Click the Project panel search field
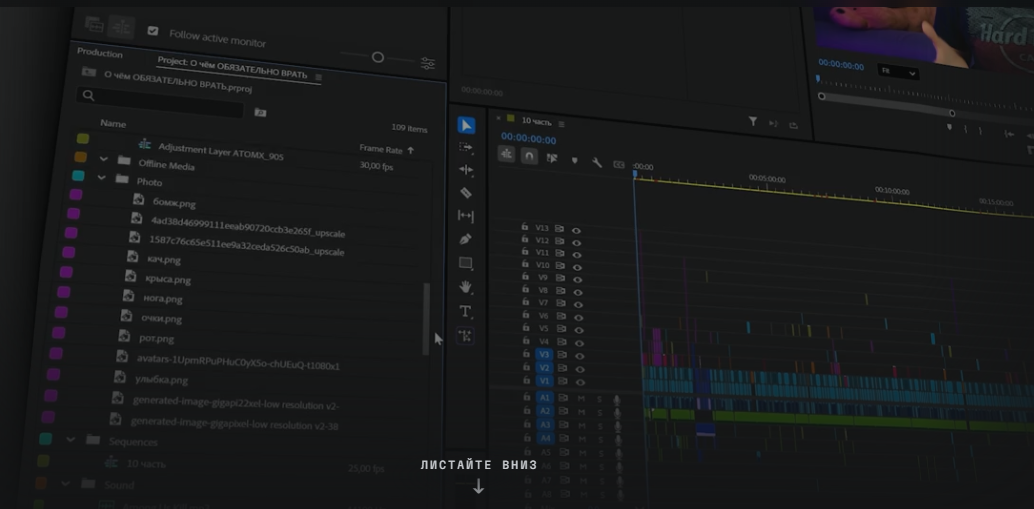Screen dimensions: 1034x509 tap(160, 102)
